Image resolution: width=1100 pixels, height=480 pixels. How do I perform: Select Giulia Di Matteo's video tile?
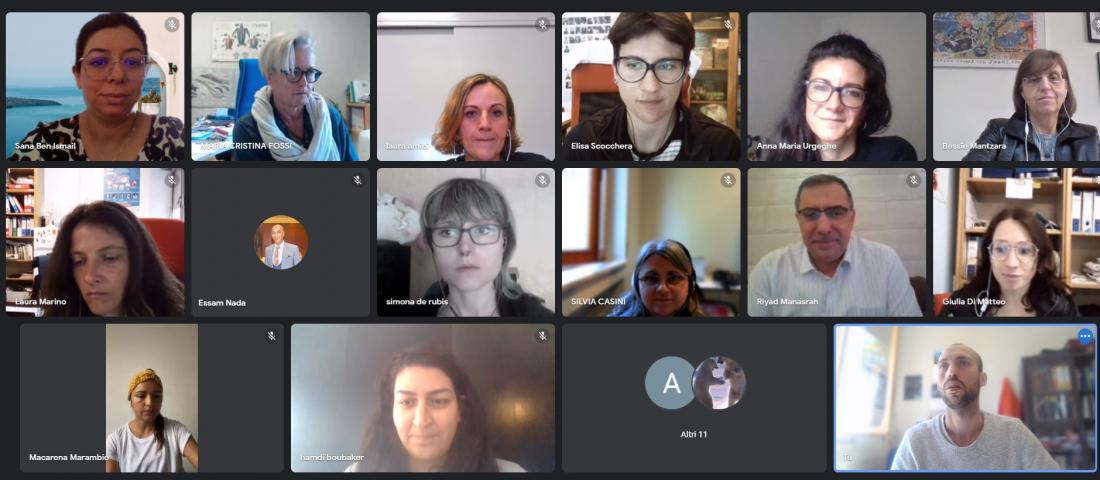click(1017, 242)
